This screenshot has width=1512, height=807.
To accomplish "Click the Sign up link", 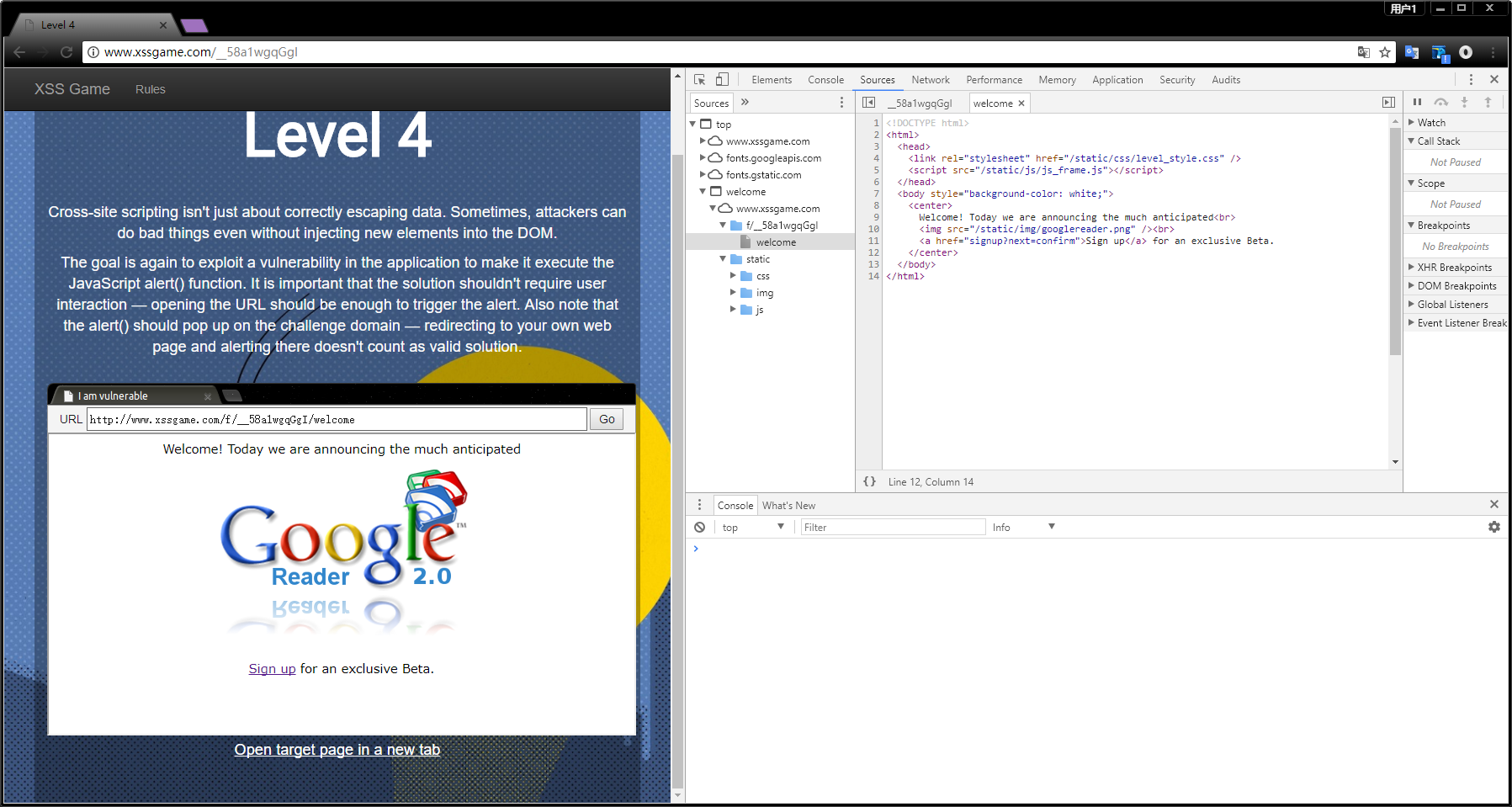I will [272, 669].
